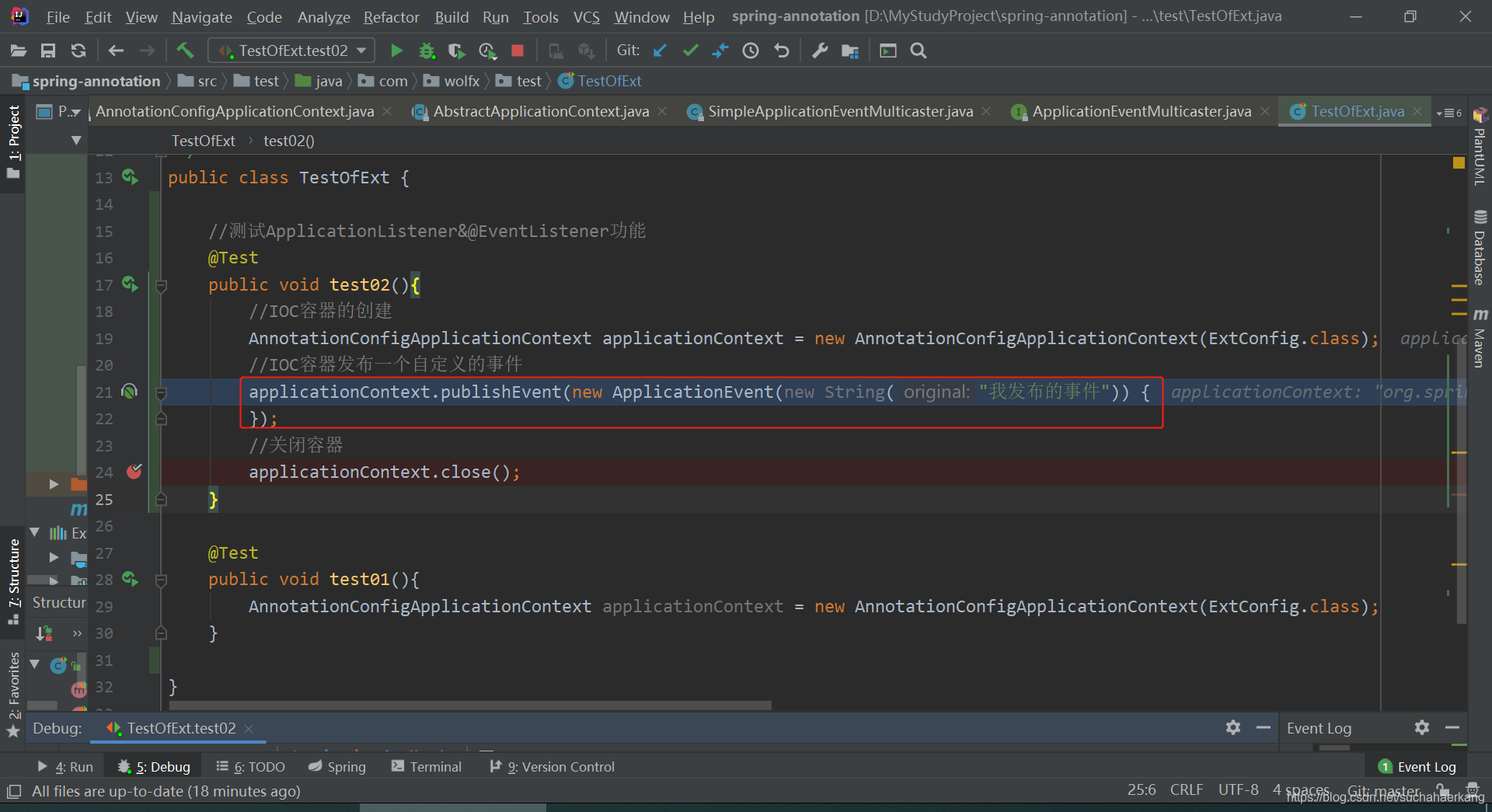Click the Git commit checkmark icon
This screenshot has height=812, width=1492.
(x=690, y=51)
